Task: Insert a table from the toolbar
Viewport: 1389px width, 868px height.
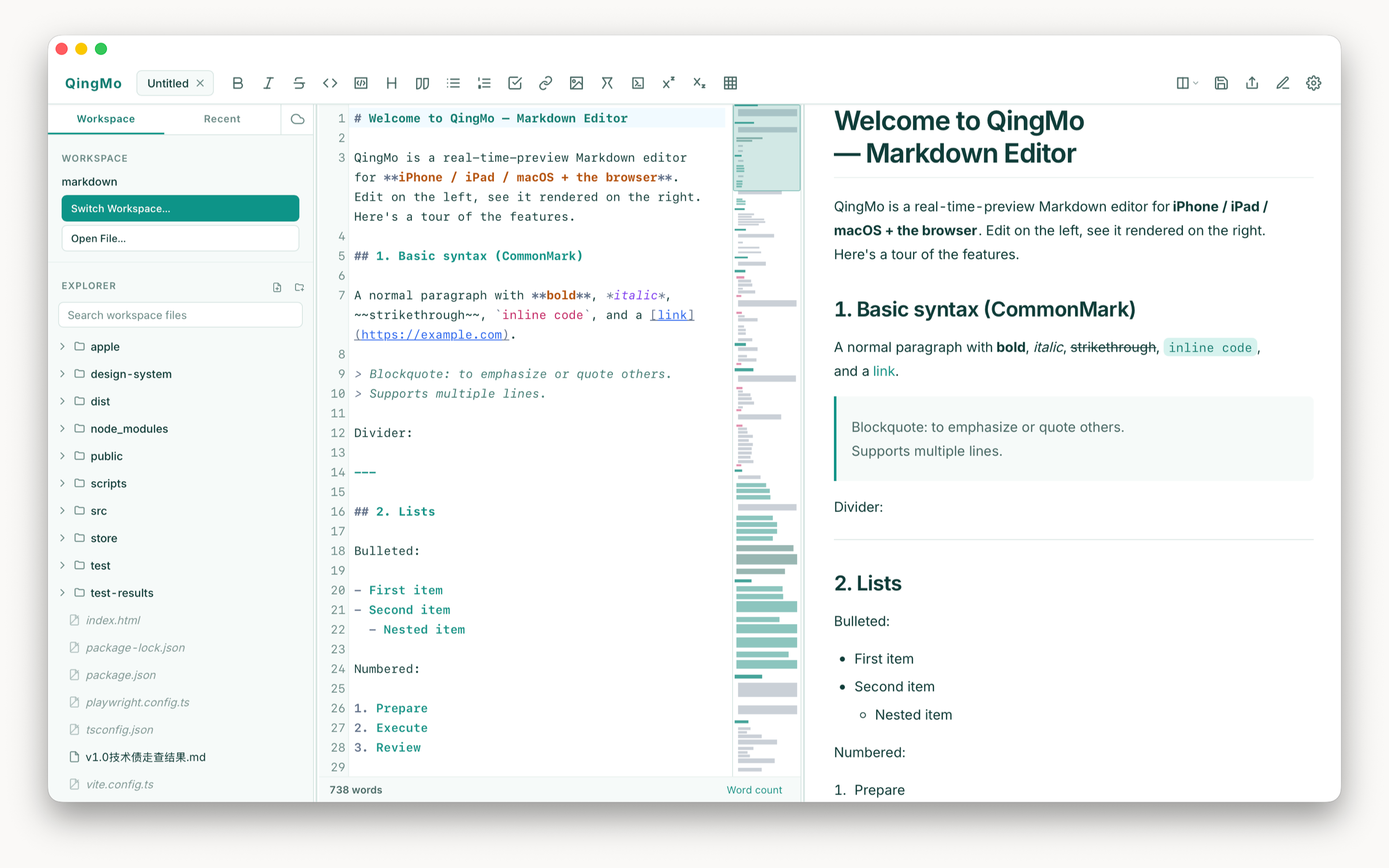Action: pos(730,83)
